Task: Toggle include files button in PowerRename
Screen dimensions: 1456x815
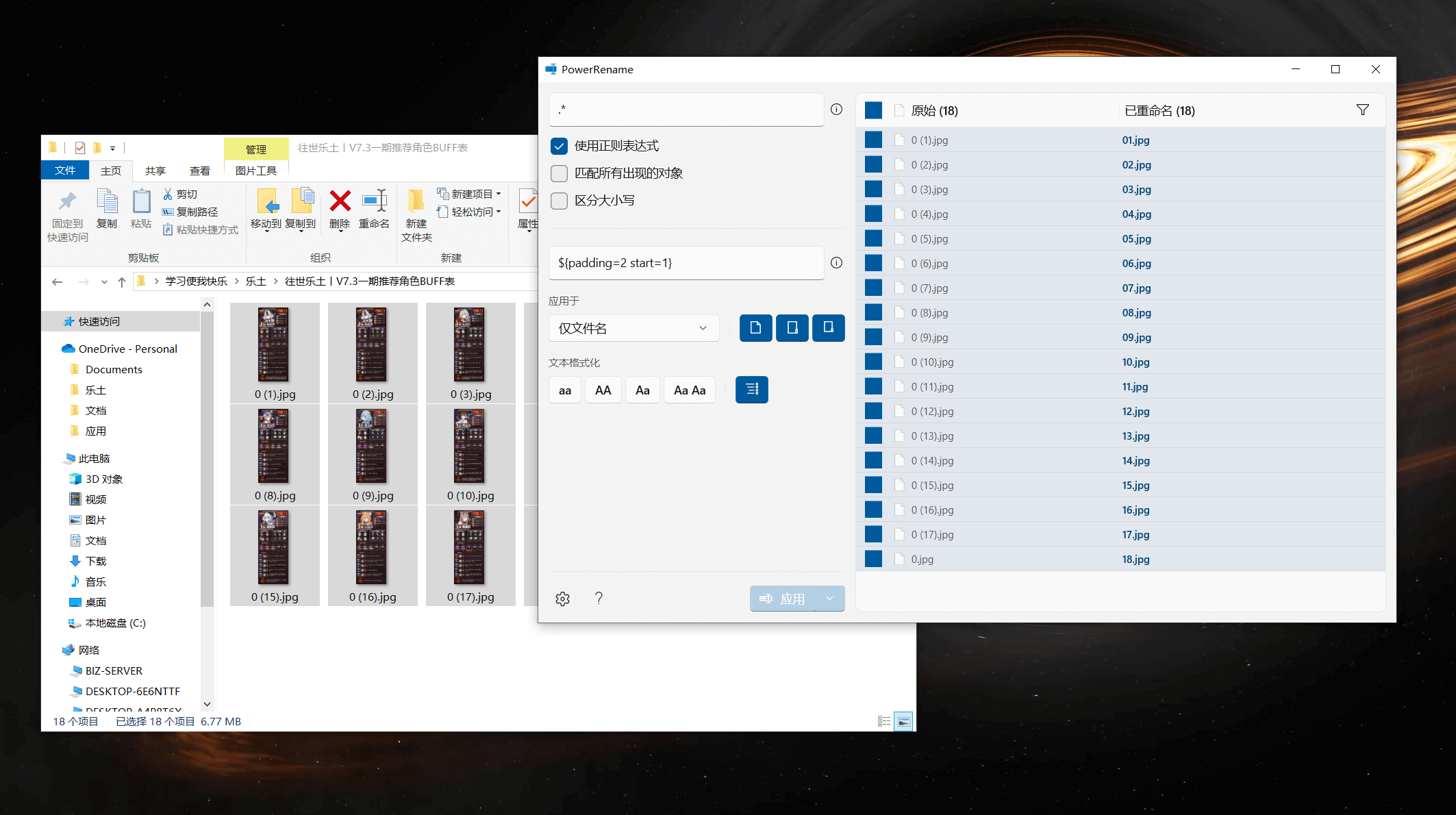Action: click(x=755, y=328)
